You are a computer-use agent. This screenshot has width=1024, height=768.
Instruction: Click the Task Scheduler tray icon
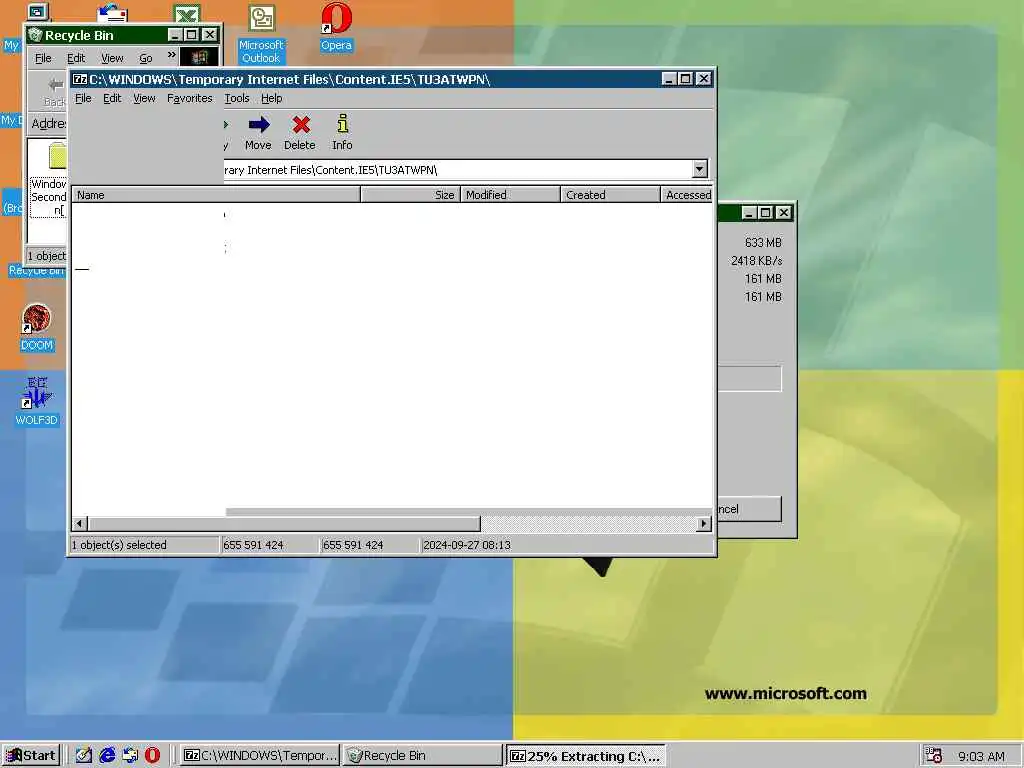tap(933, 756)
